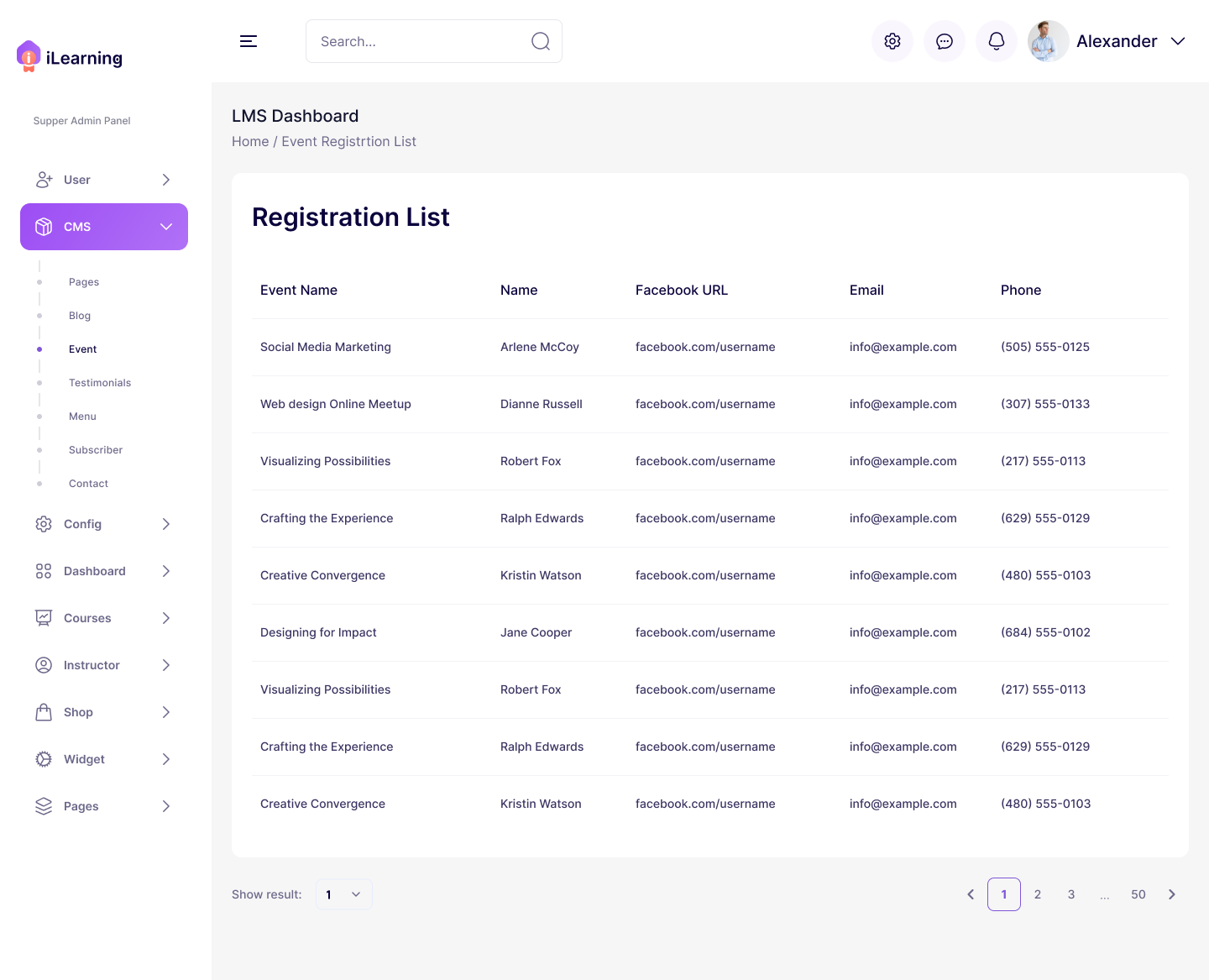Image resolution: width=1209 pixels, height=980 pixels.
Task: Click the next page arrow
Action: [x=1172, y=894]
